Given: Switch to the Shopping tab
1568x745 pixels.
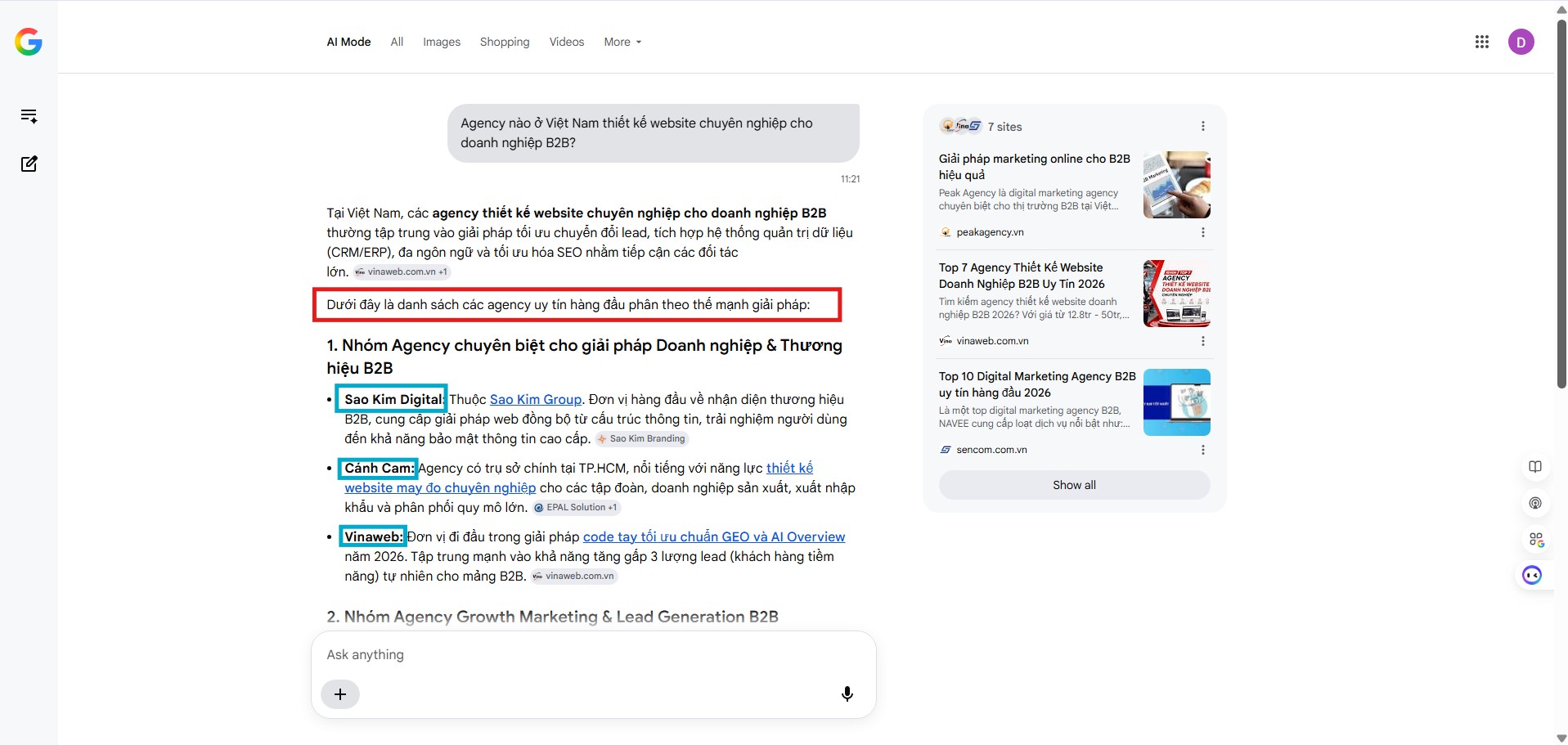Looking at the screenshot, I should pyautogui.click(x=505, y=42).
